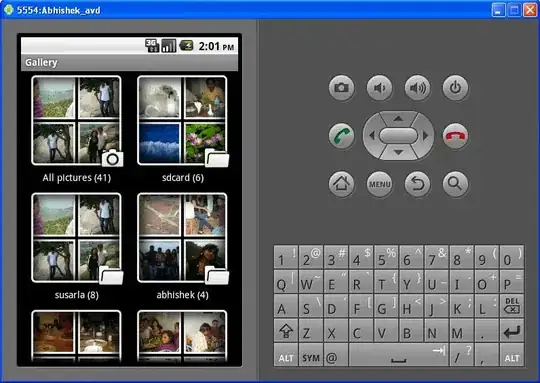540x383 pixels.
Task: Click the Z key on keyboard
Action: (x=311, y=331)
